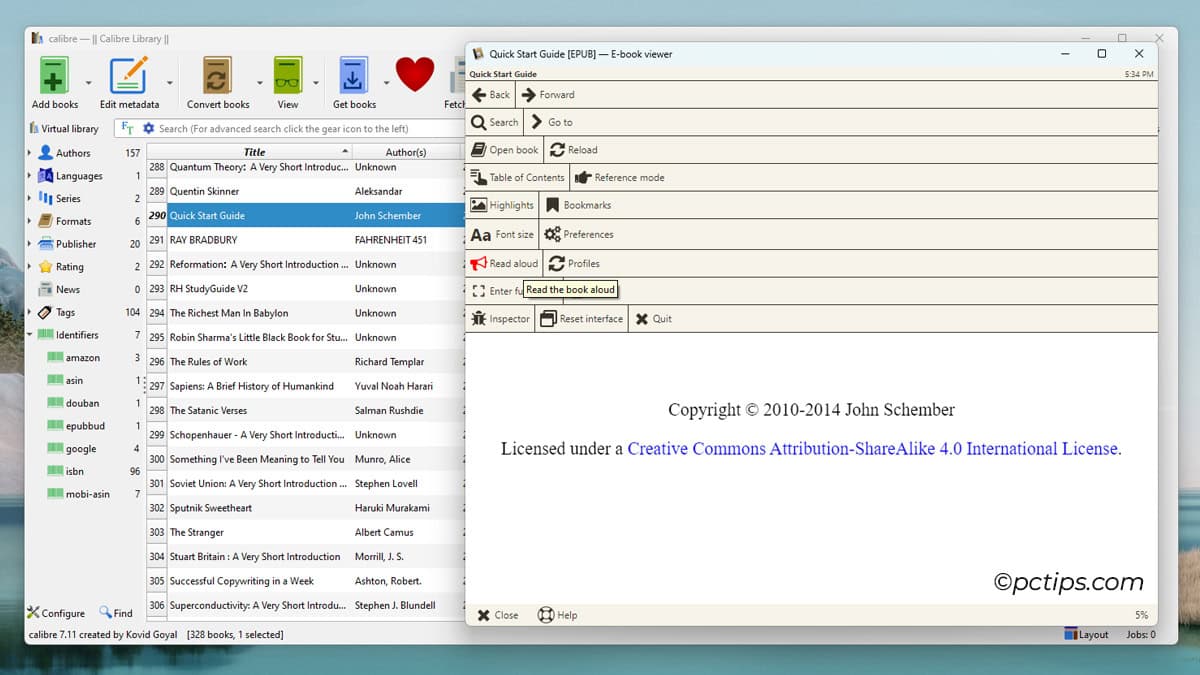Click the 5% reading progress indicator
This screenshot has height=675, width=1200.
1140,614
